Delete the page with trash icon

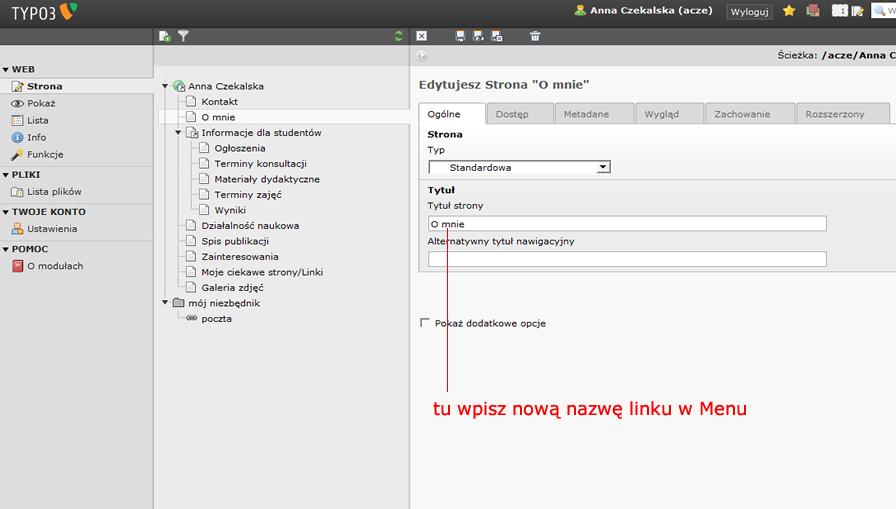pos(535,37)
